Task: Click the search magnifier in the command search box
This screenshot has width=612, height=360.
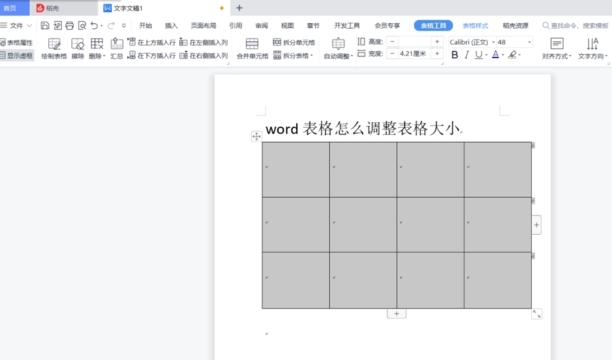Action: pos(546,26)
